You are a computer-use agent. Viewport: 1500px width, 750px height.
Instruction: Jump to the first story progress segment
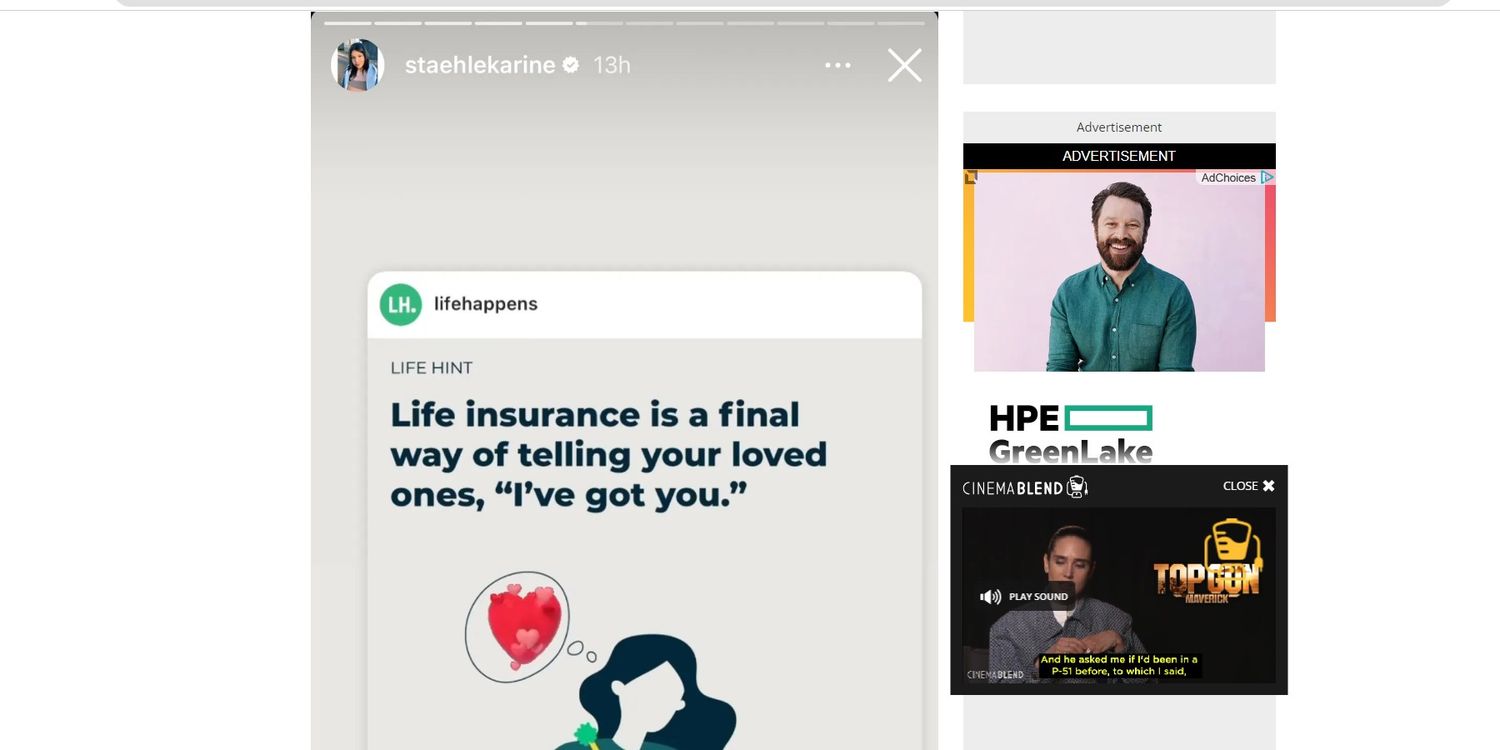347,22
